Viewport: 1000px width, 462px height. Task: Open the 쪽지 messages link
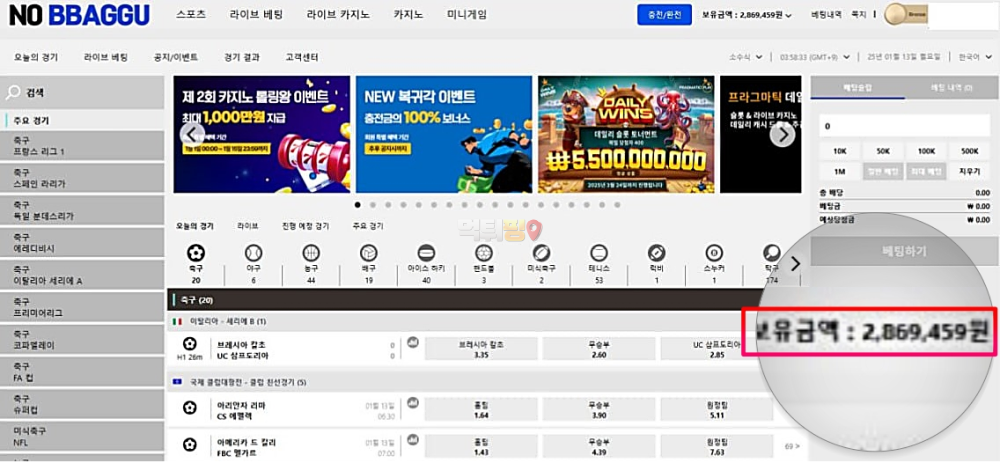coord(858,14)
